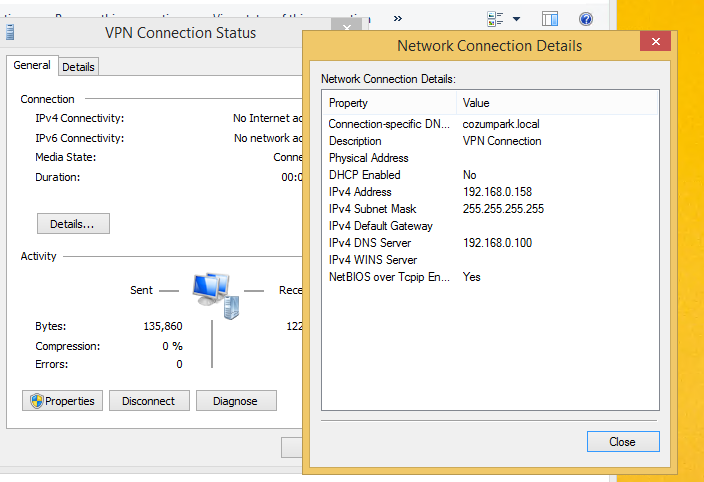
Task: Expand the view options dropdown arrow
Action: coord(516,19)
